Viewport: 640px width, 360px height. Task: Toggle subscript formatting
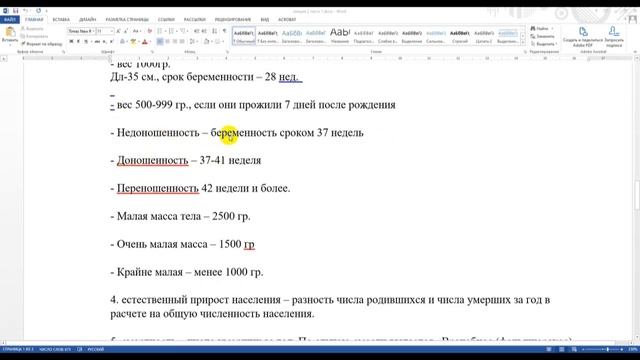[x=104, y=42]
